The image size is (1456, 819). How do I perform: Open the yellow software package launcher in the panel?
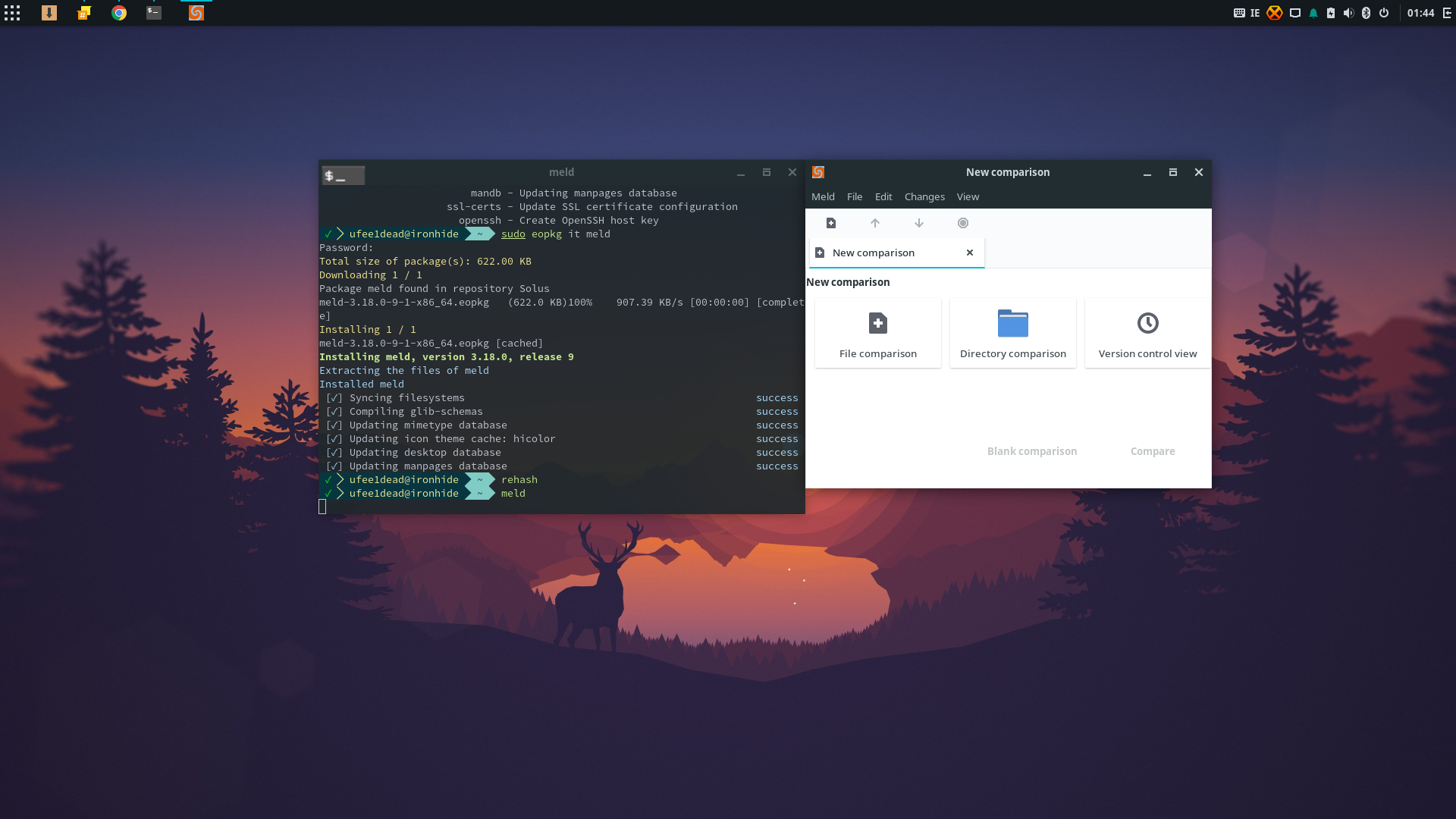84,13
